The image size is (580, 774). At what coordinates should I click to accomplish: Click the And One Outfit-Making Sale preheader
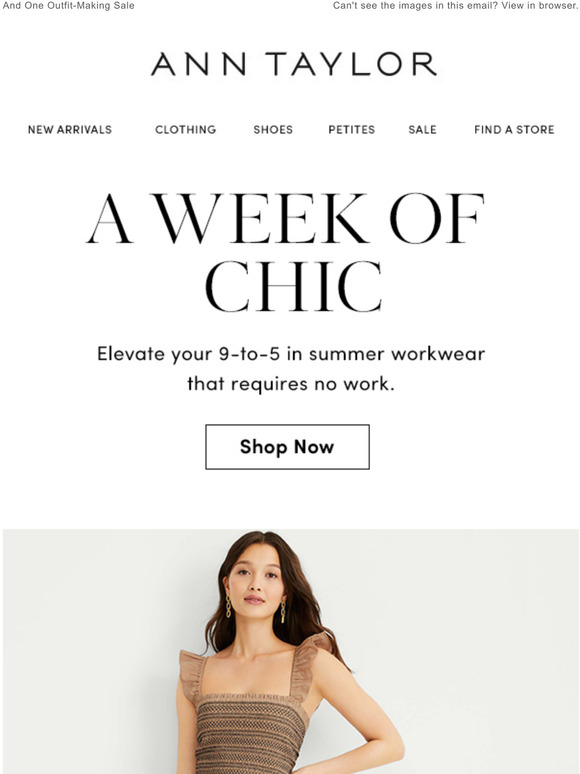(x=69, y=6)
